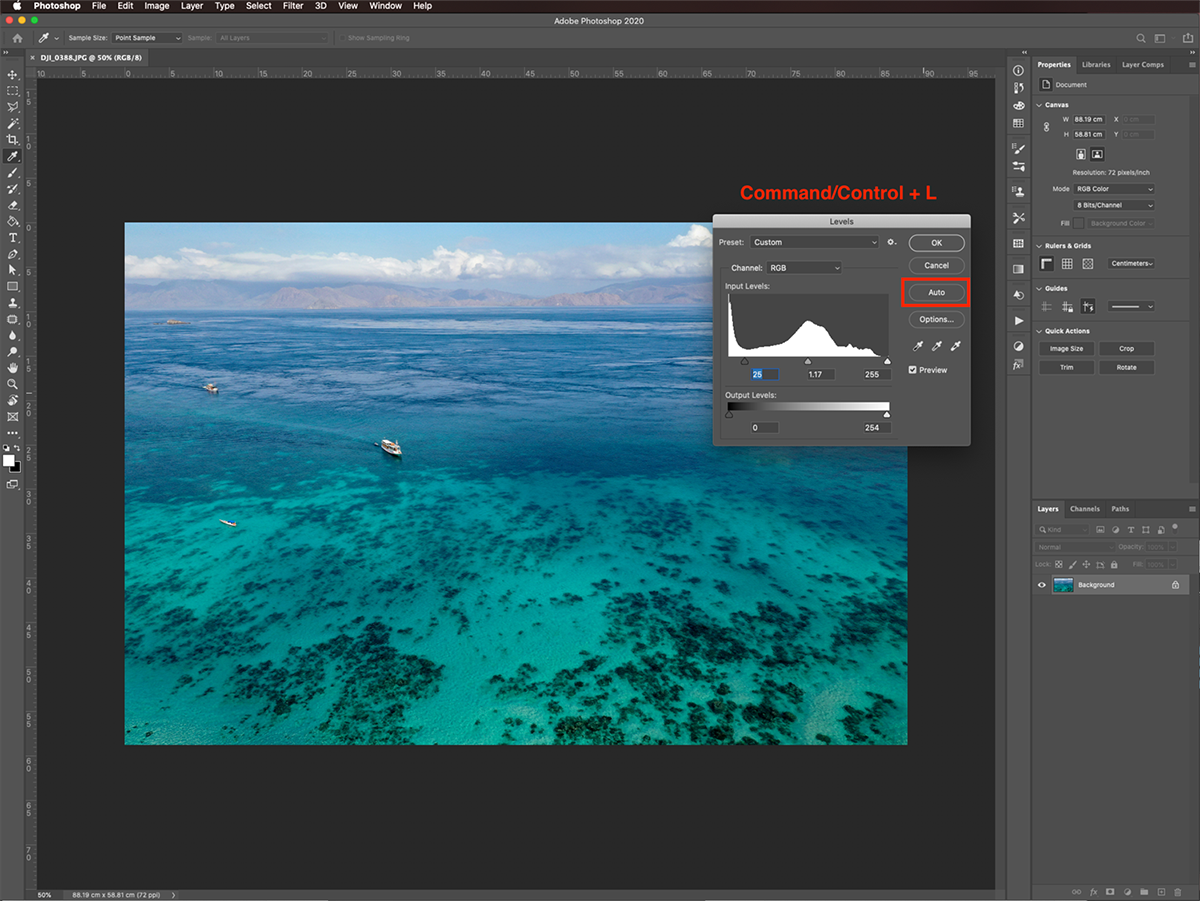Screen dimensions: 1200x901
Task: Choose the Horizontal Type tool
Action: pyautogui.click(x=13, y=238)
